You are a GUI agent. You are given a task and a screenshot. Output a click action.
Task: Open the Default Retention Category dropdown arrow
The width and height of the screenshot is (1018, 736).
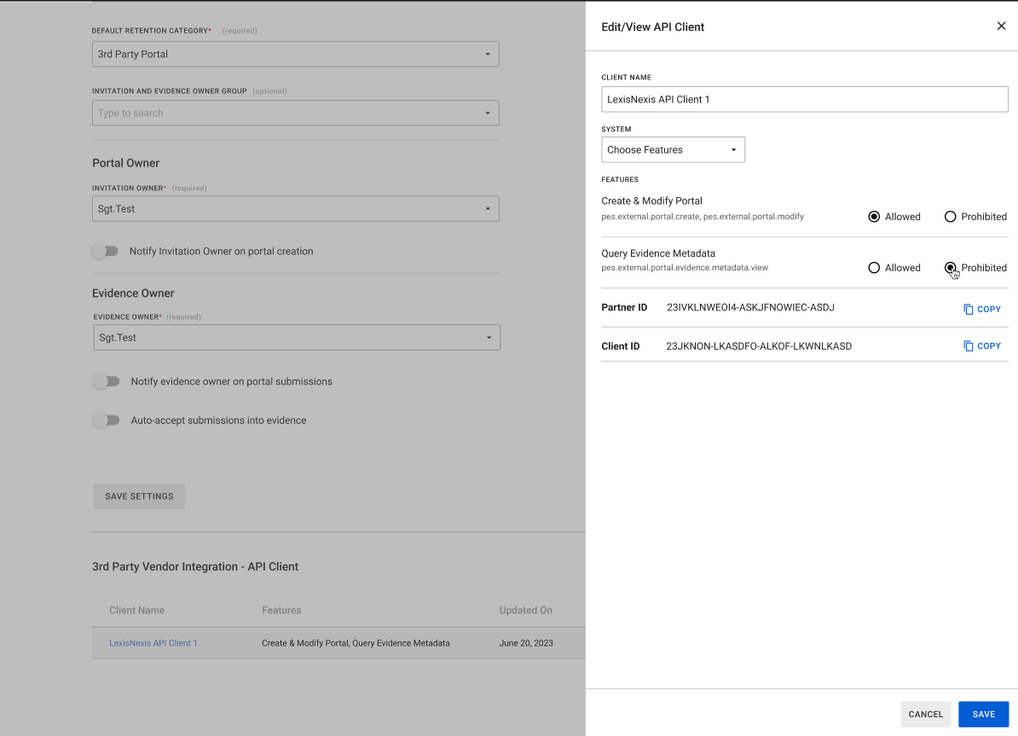point(488,53)
